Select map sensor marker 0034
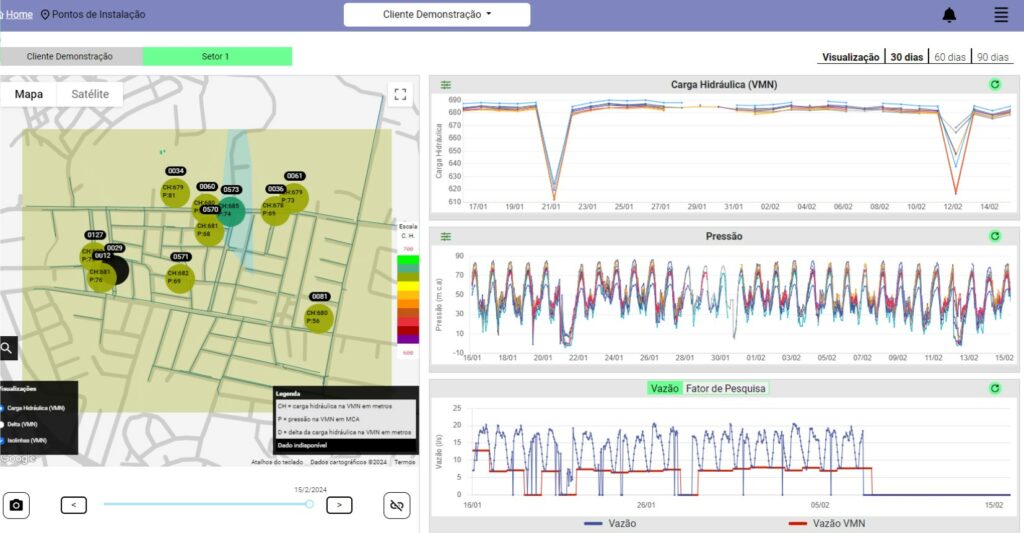Viewport: 1024px width, 533px height. click(175, 191)
